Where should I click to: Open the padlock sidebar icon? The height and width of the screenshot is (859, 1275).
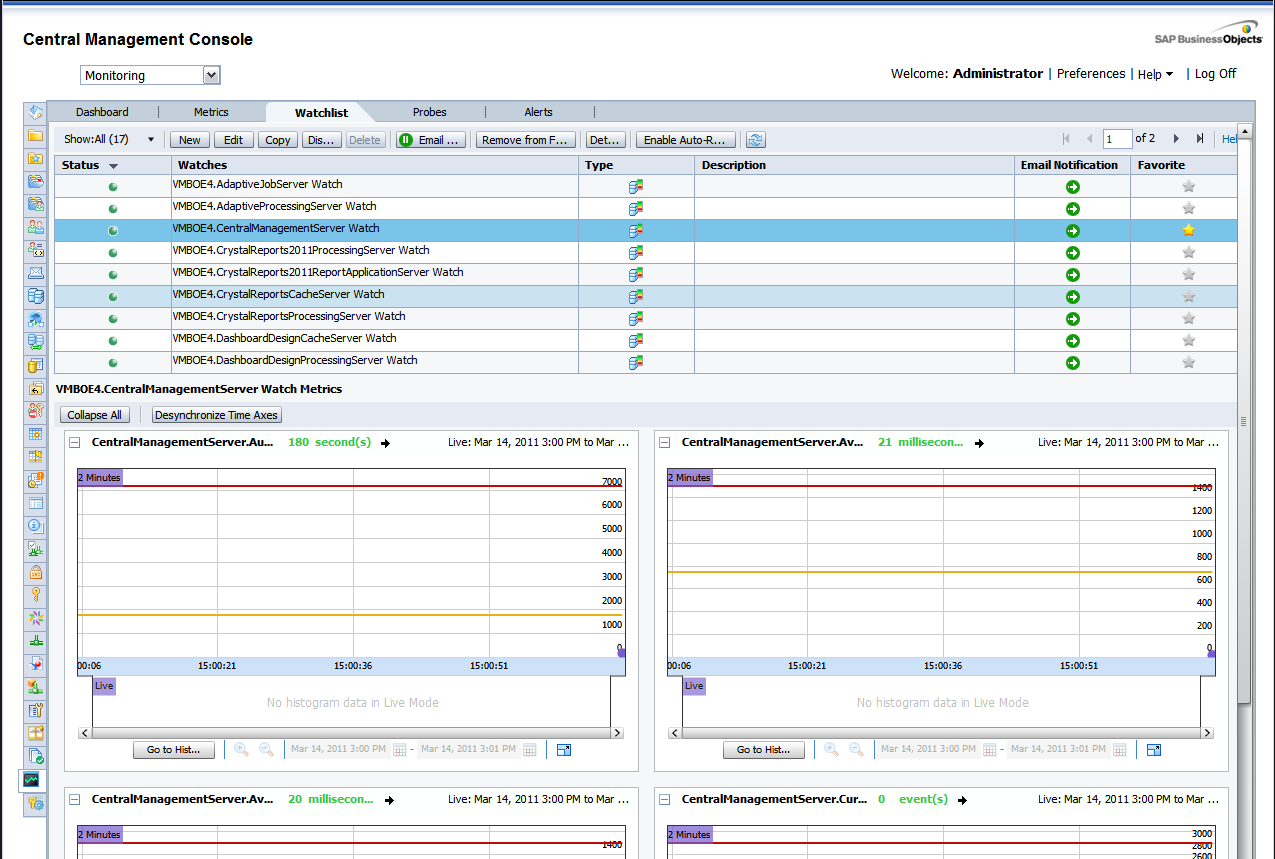[x=35, y=572]
